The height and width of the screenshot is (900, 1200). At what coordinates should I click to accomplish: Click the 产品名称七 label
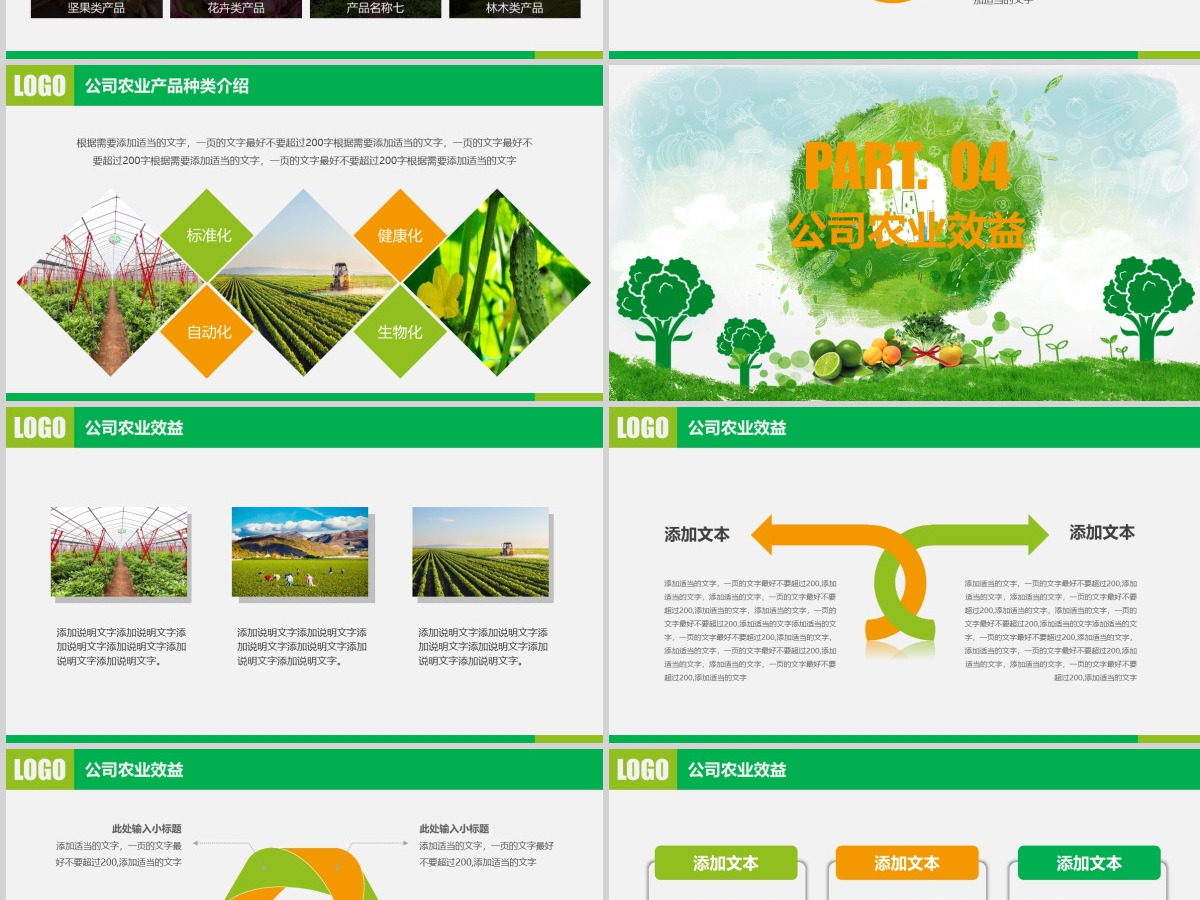375,7
